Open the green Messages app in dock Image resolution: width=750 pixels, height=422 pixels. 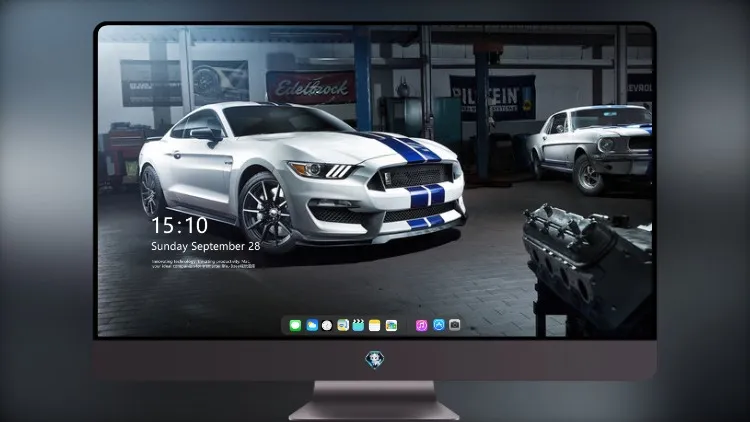pos(295,325)
